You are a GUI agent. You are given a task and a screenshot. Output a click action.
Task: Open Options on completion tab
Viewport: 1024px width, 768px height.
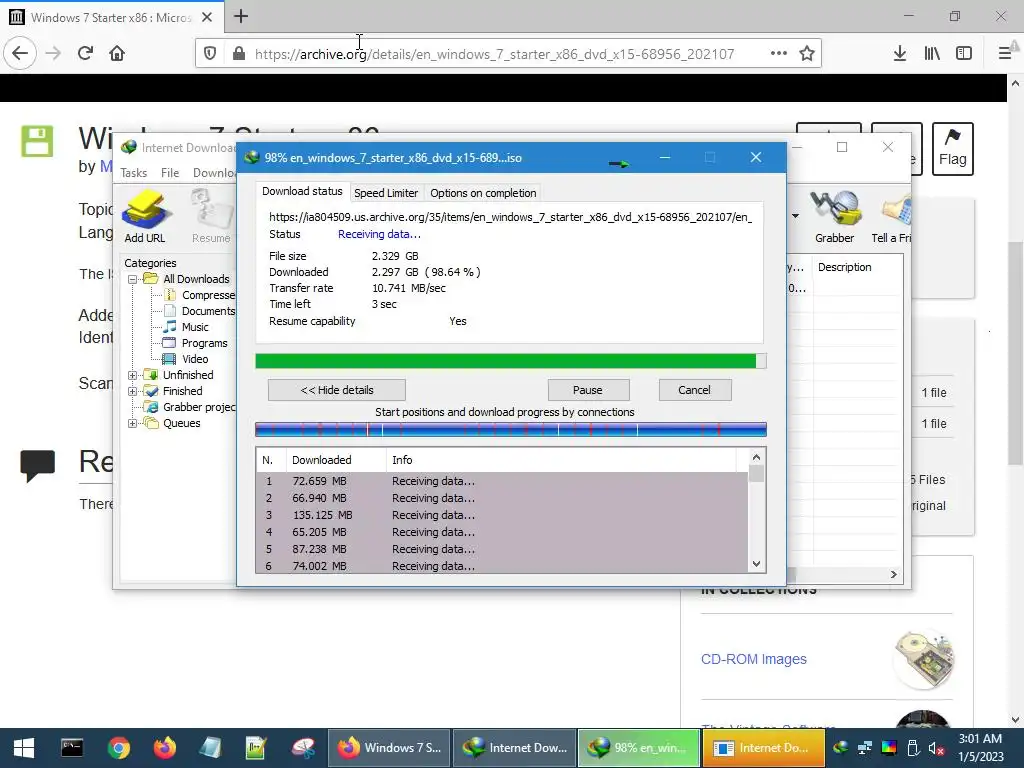(483, 193)
